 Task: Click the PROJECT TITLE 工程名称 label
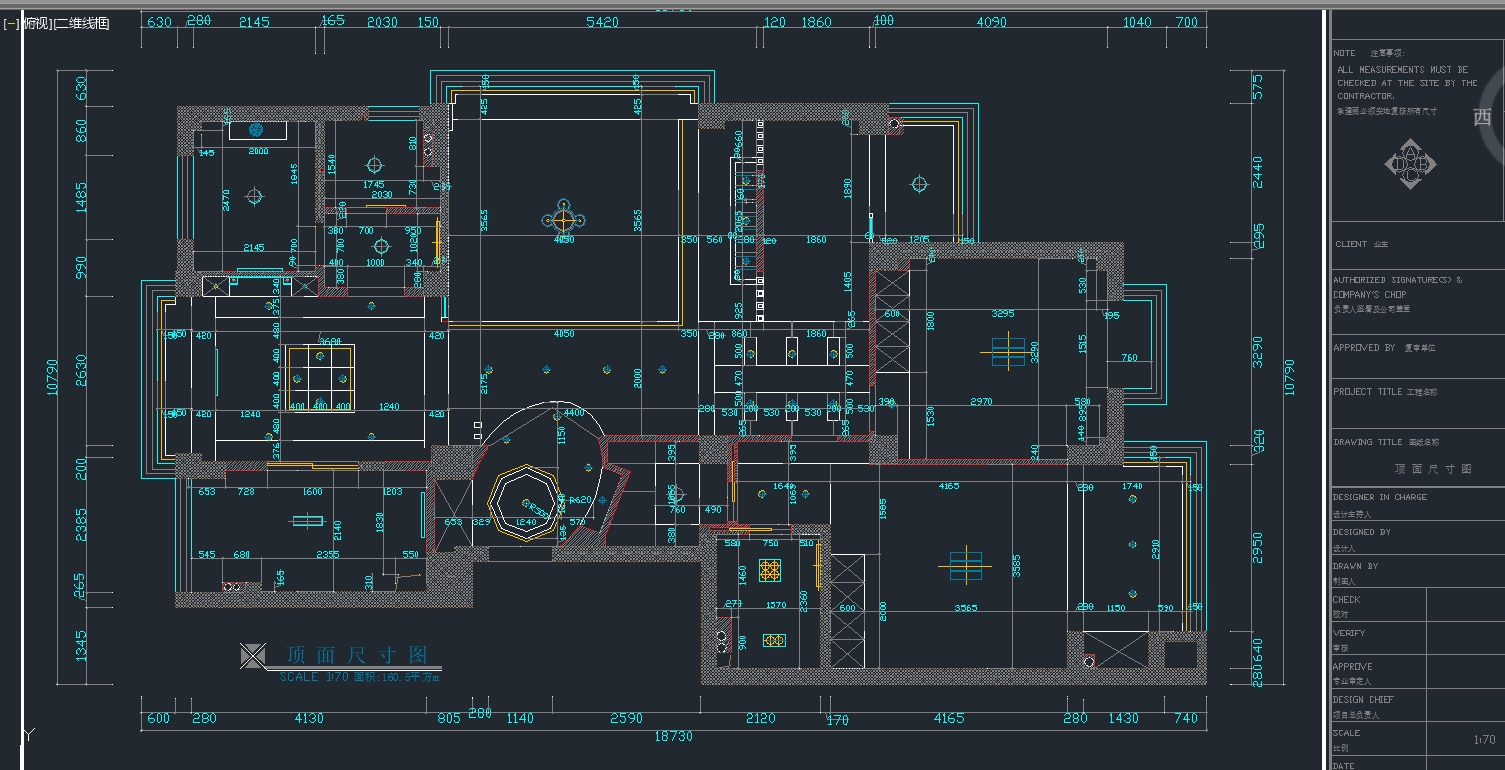(1386, 392)
